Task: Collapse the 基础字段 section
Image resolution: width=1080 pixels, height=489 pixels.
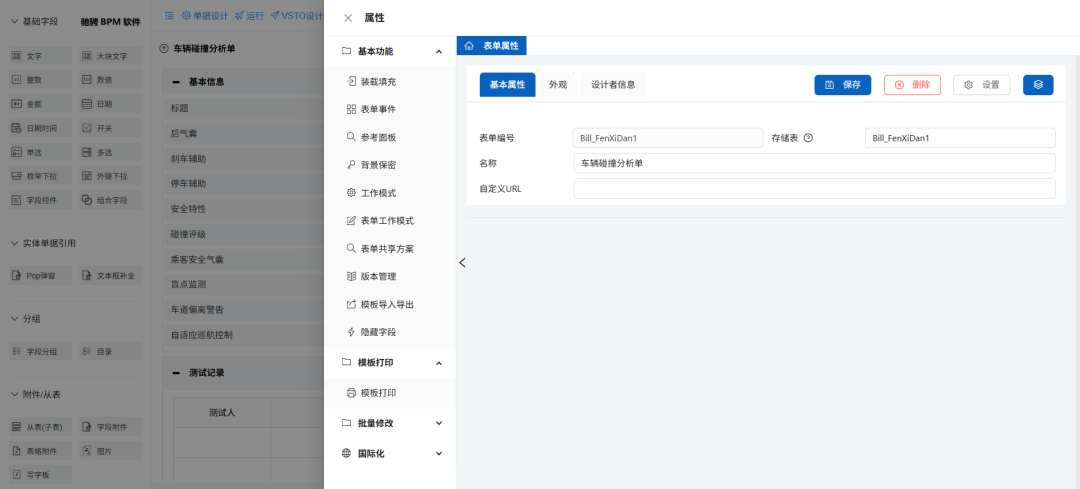Action: point(14,22)
